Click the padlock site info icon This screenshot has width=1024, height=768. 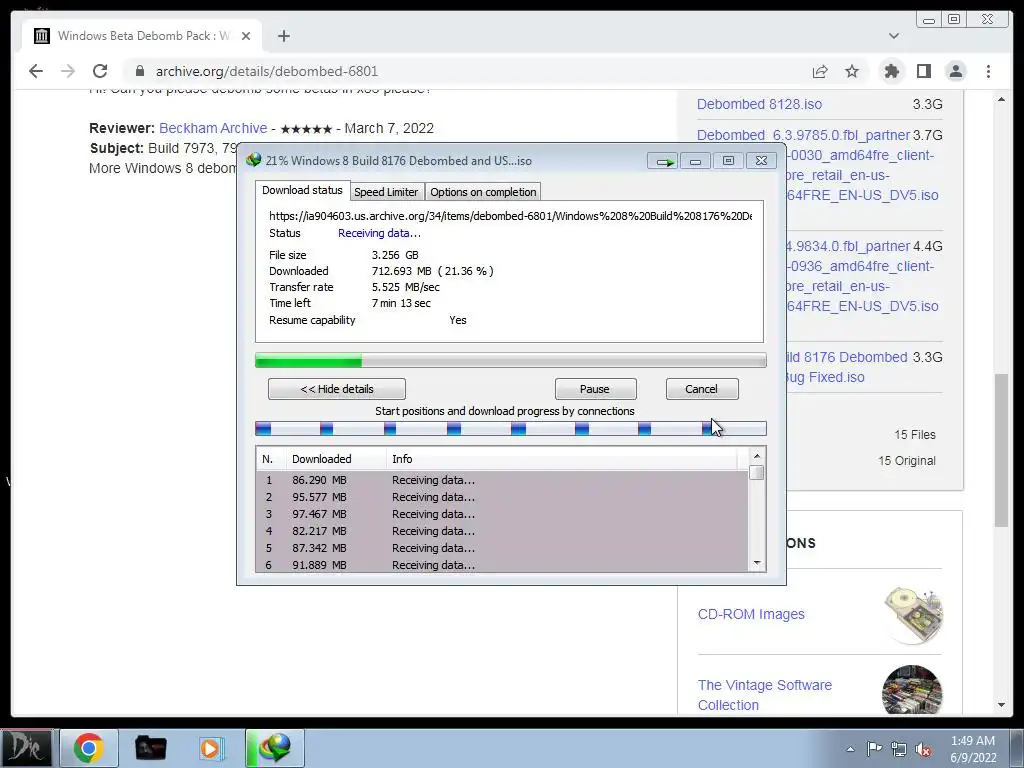140,71
